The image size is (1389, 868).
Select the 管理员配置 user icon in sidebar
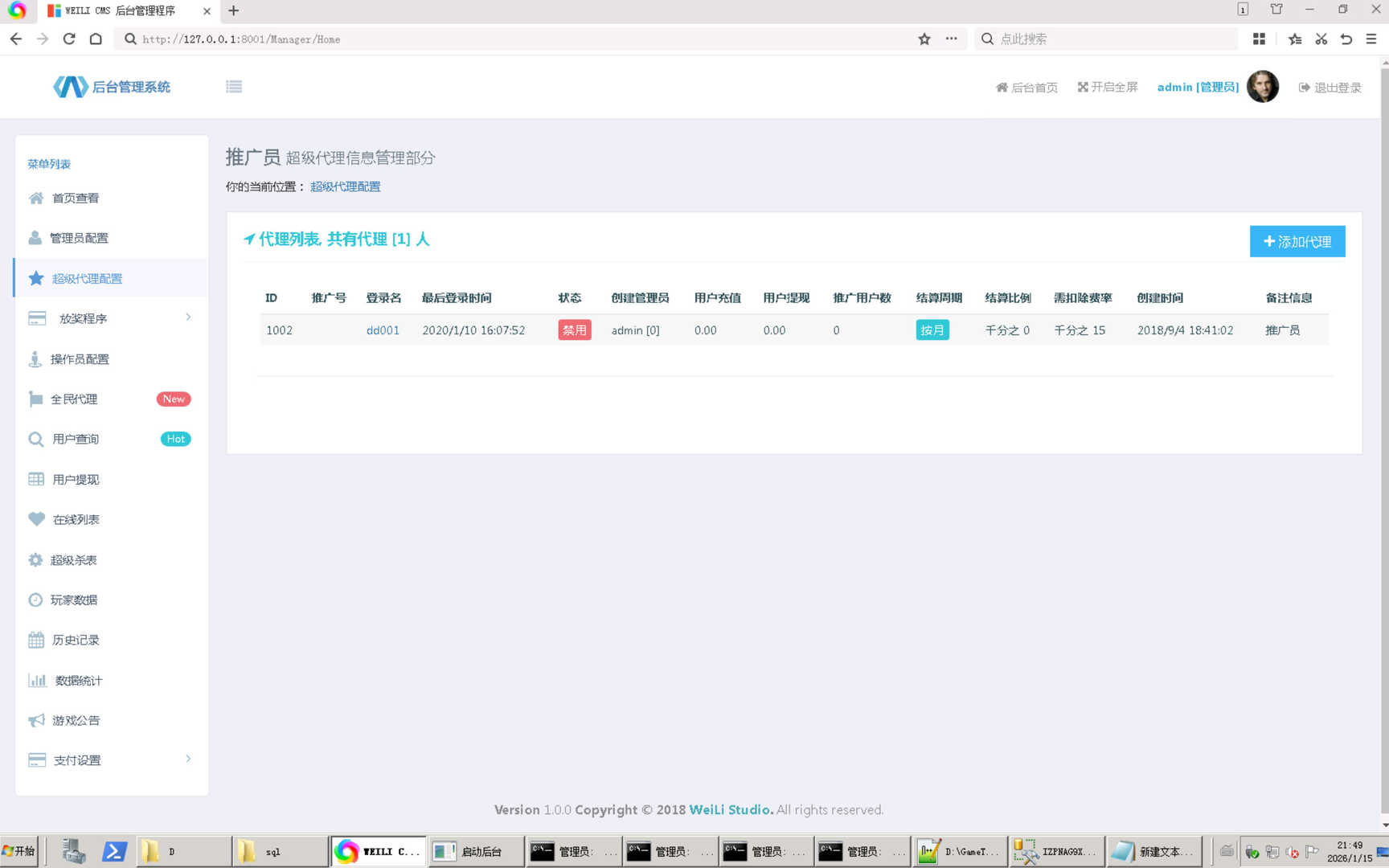tap(35, 237)
